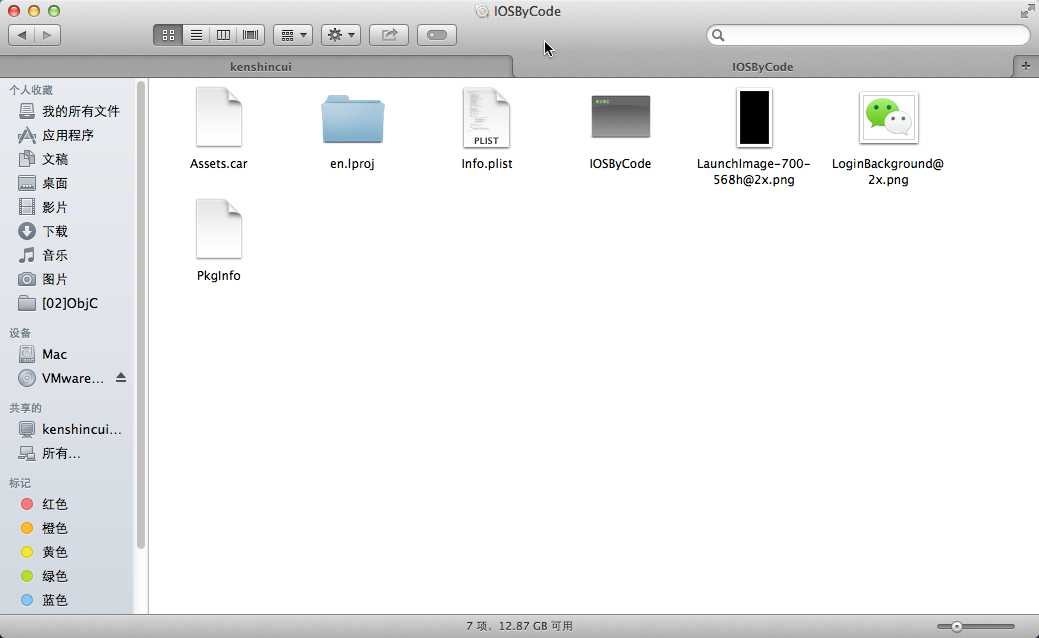Select the LoginBackground@2x.png thumbnail
This screenshot has height=638, width=1039.
(888, 118)
